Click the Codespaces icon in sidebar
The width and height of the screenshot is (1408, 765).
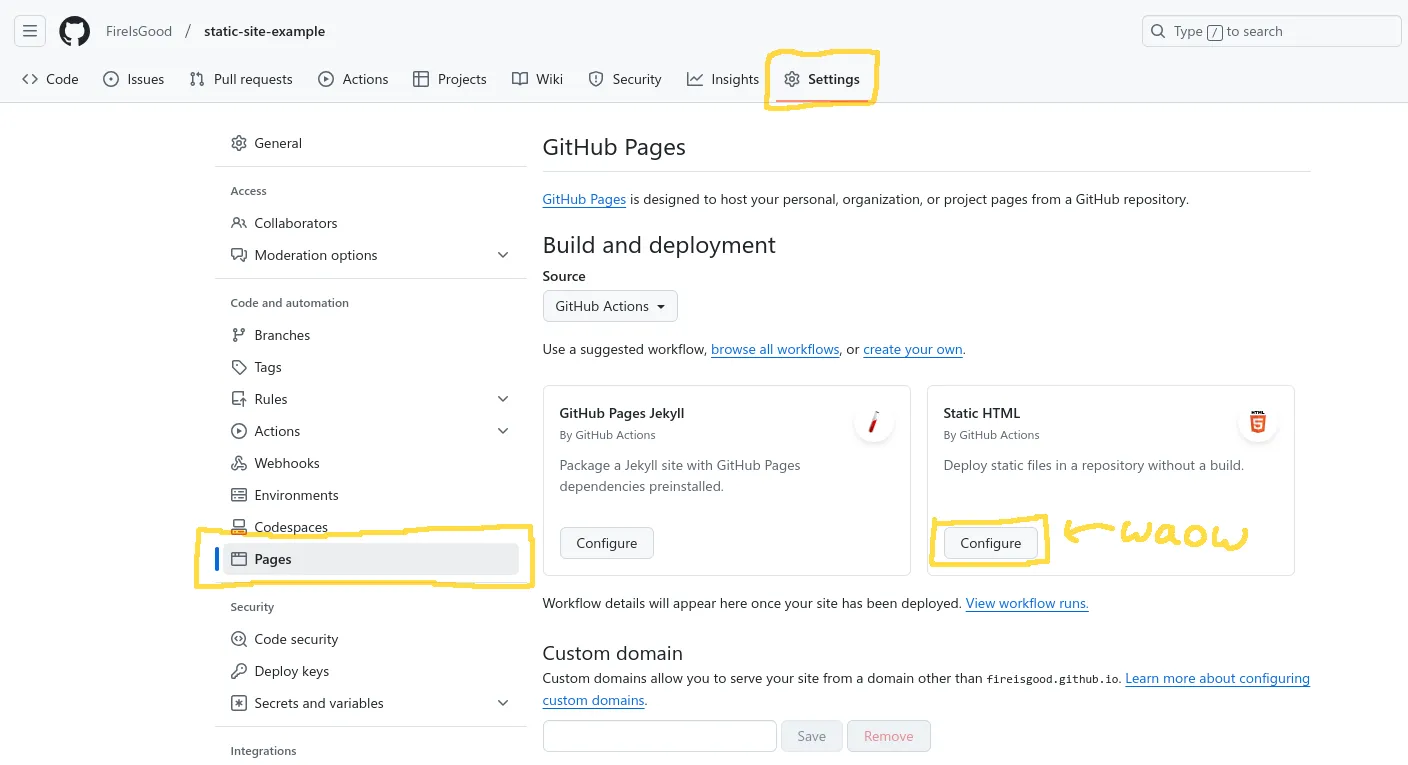(239, 527)
